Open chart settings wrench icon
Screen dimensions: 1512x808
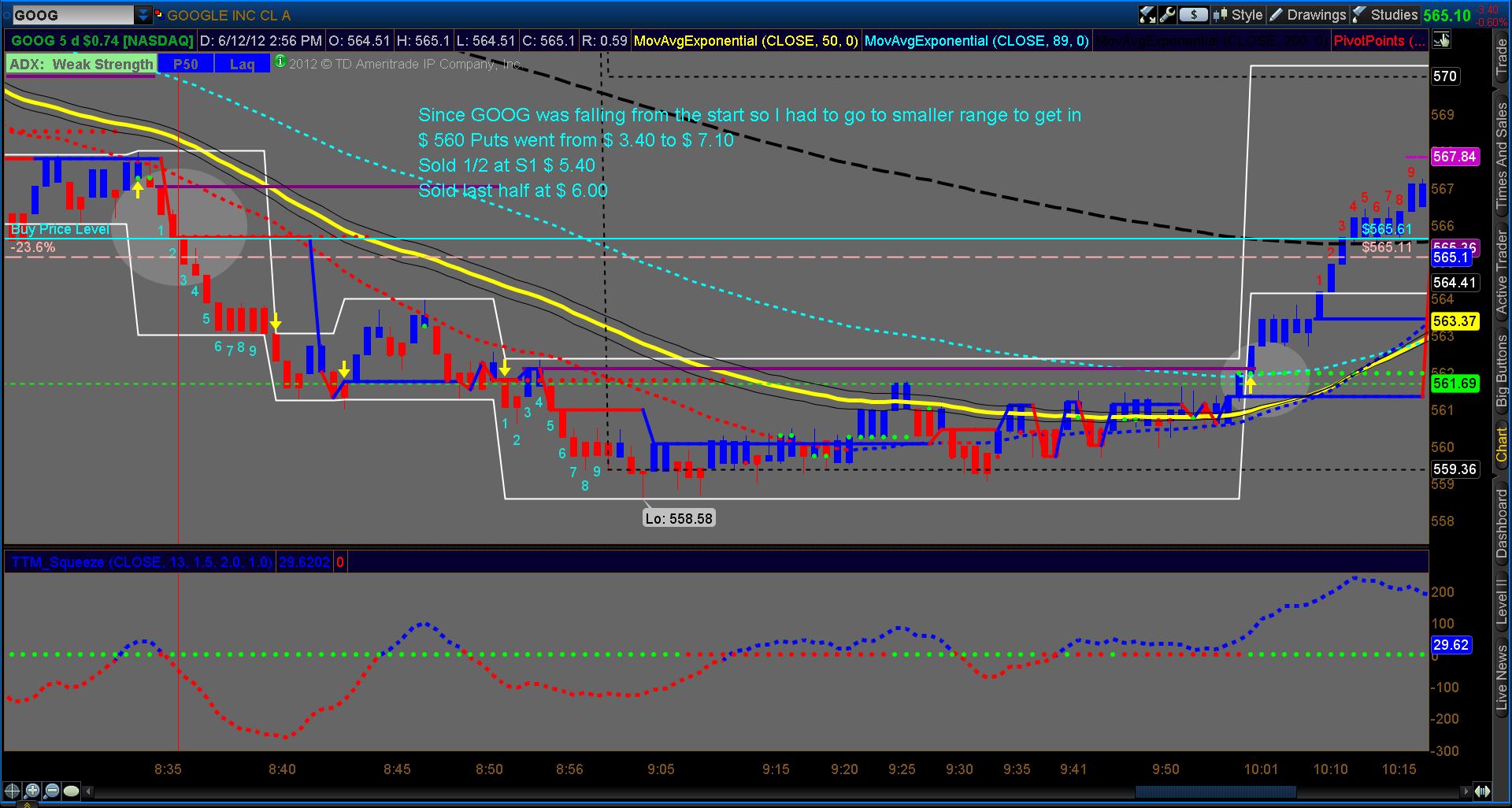1167,15
